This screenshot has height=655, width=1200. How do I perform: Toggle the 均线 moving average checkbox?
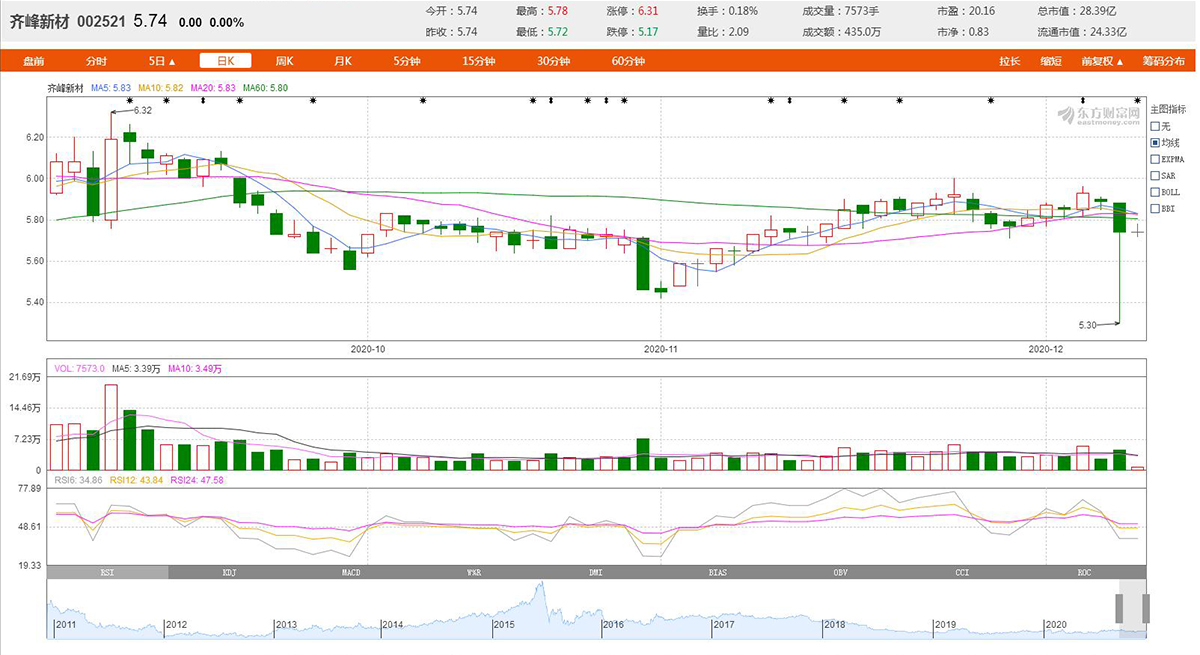[x=1155, y=143]
